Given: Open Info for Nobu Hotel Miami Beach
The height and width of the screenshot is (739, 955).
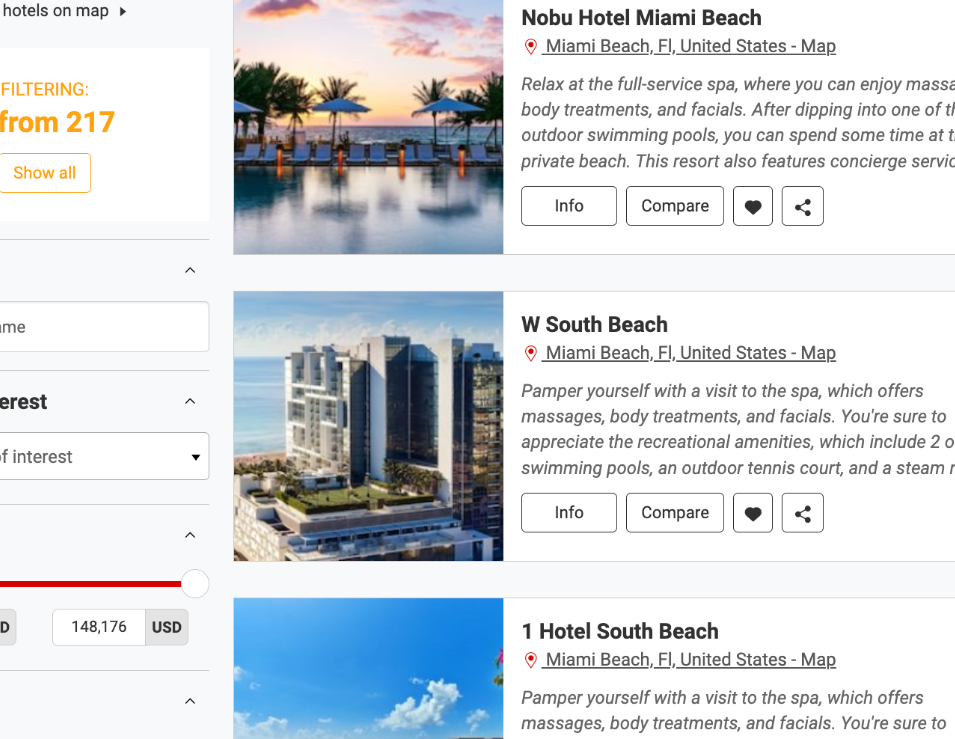Looking at the screenshot, I should 569,207.
